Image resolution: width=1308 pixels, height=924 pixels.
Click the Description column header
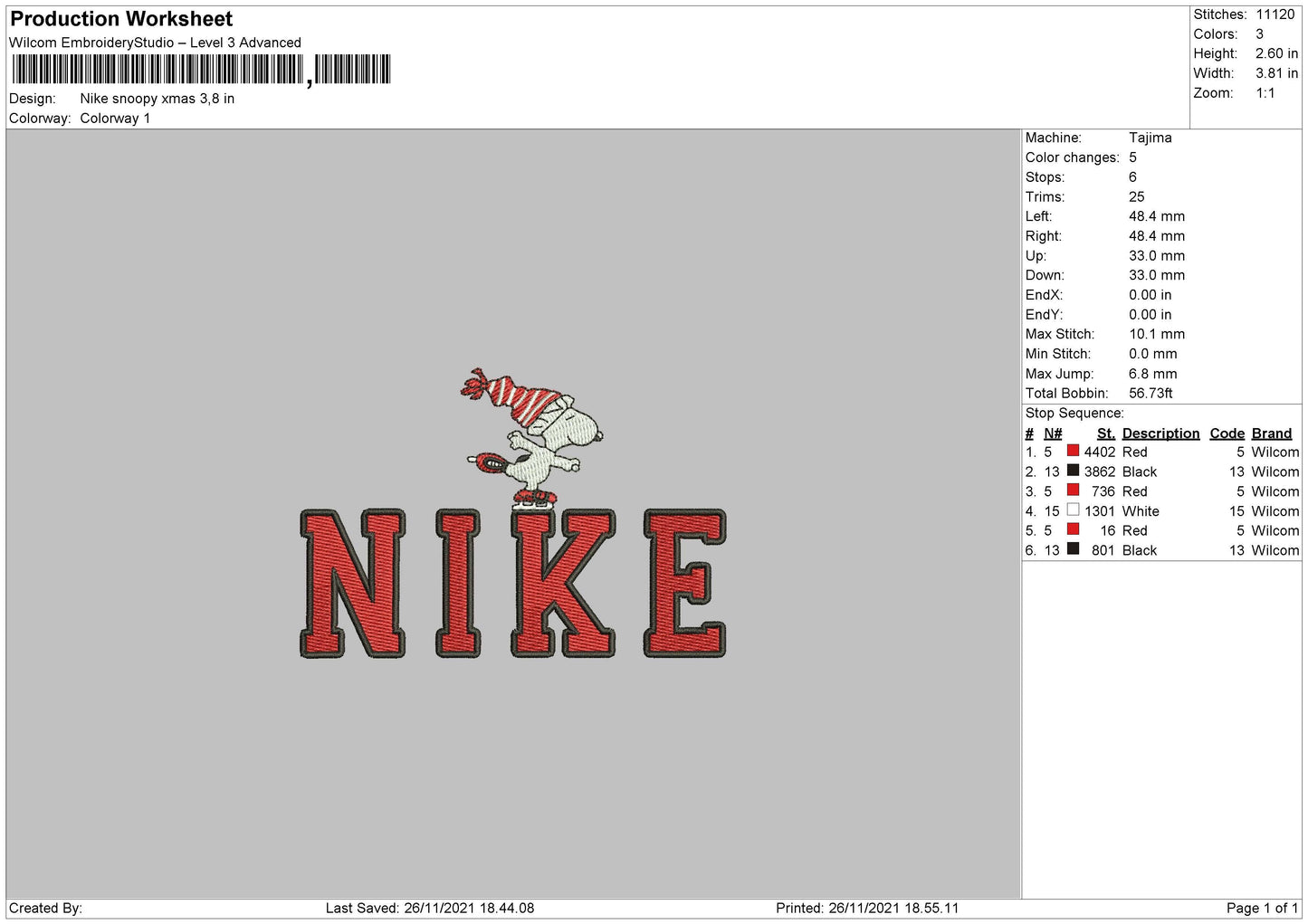[1160, 433]
